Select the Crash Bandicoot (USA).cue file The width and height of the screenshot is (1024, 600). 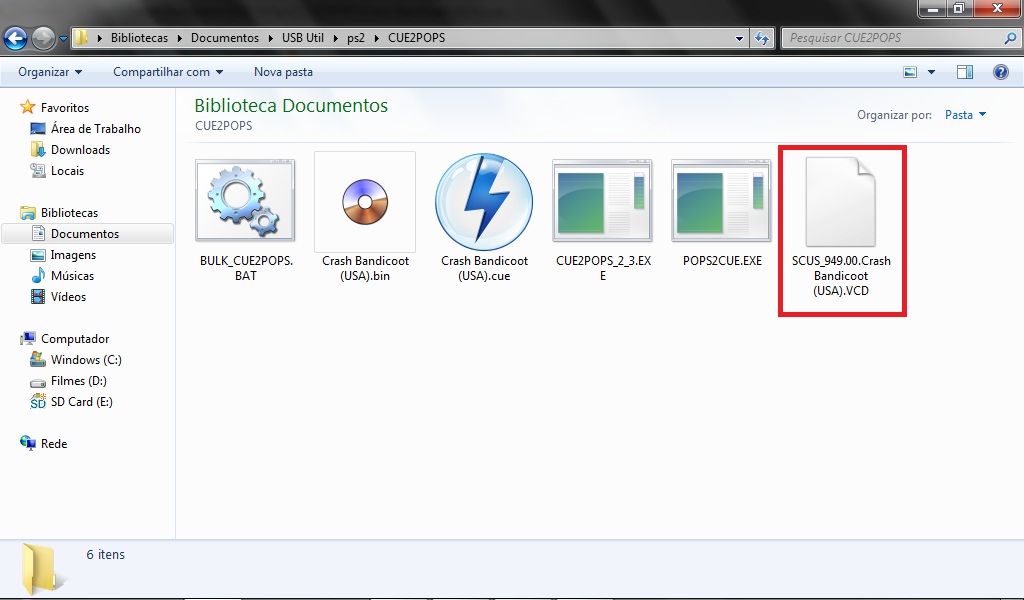(x=484, y=202)
